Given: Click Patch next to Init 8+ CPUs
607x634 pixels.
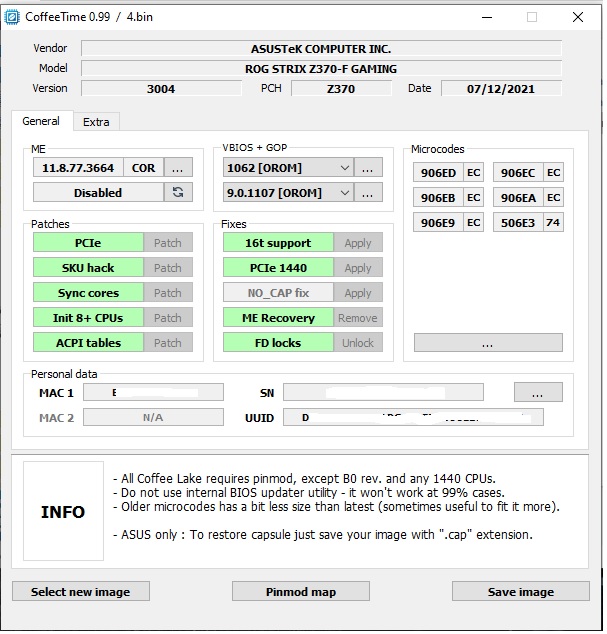Looking at the screenshot, I should (168, 318).
